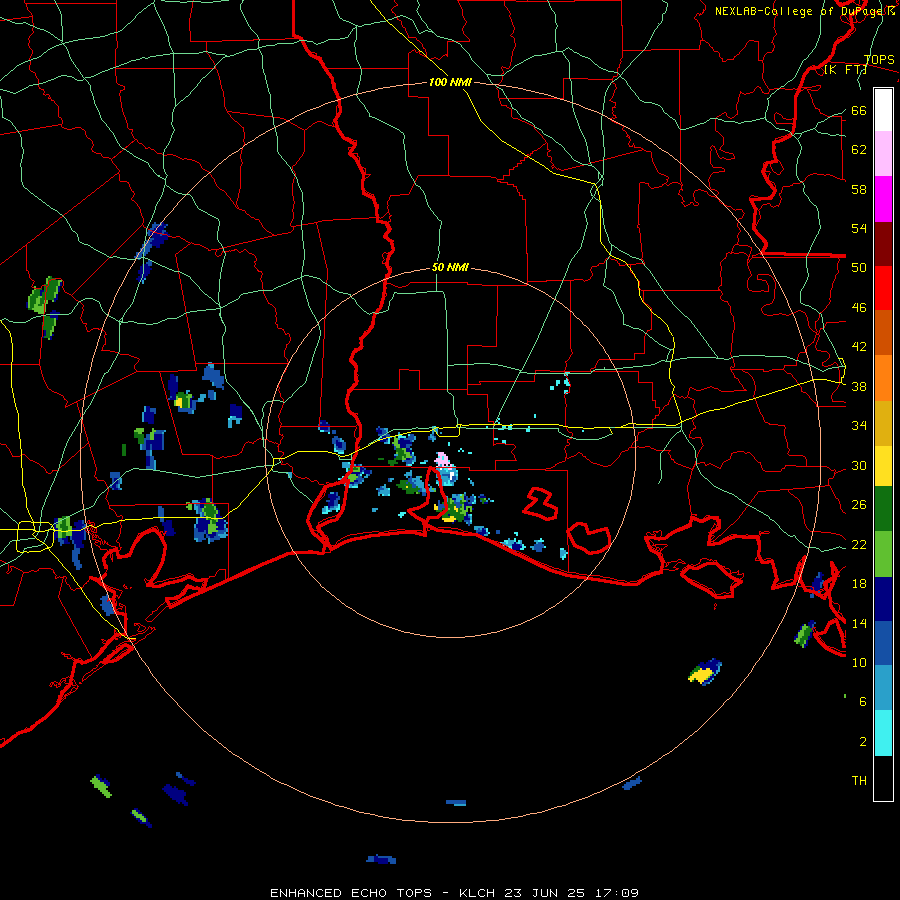Click the '26' legend value
Viewport: 900px width, 900px height.
859,505
